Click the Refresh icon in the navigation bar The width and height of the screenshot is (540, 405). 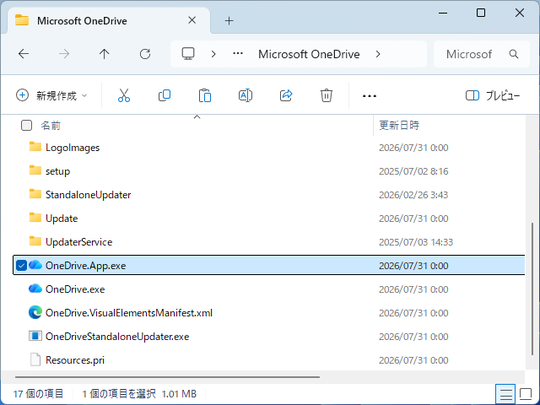(145, 54)
